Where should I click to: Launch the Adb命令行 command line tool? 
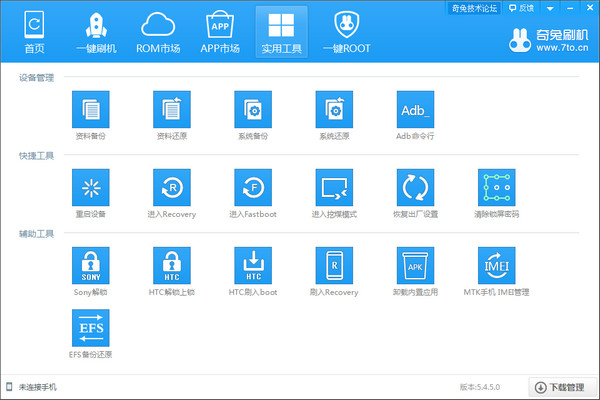click(x=415, y=109)
